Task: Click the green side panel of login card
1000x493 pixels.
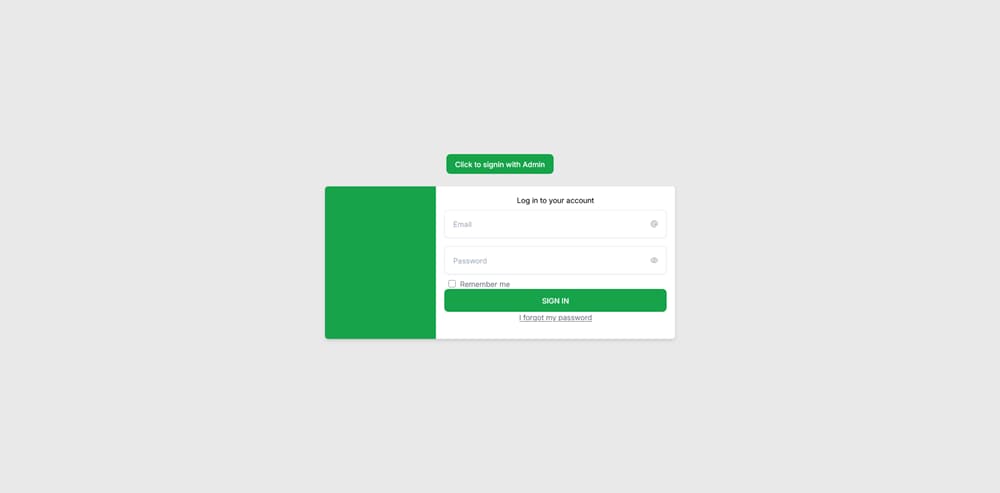Action: pyautogui.click(x=380, y=263)
